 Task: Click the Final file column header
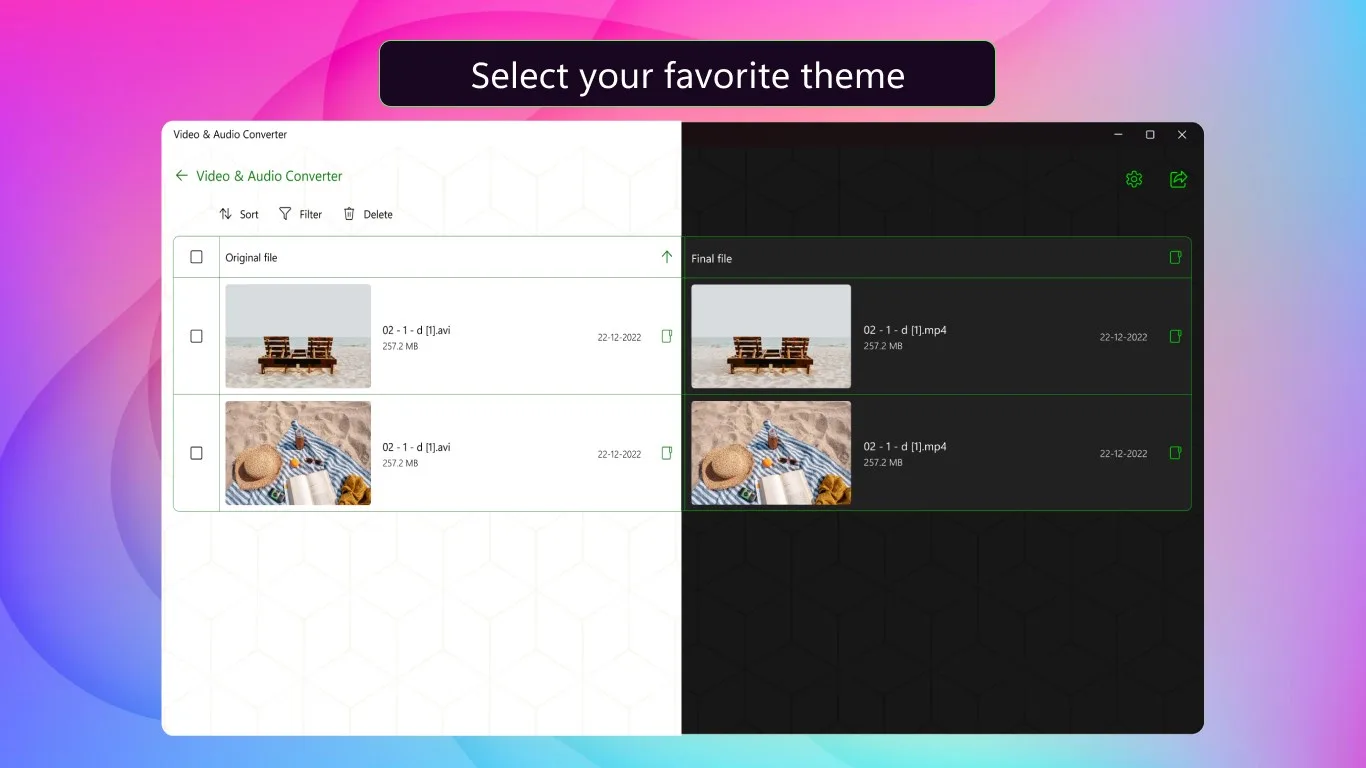coord(711,259)
